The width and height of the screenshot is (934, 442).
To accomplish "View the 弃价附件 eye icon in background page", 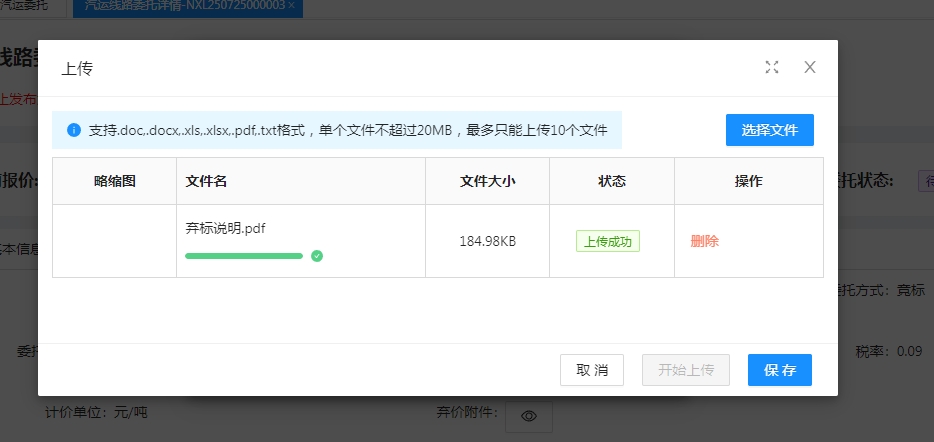I will (x=528, y=416).
